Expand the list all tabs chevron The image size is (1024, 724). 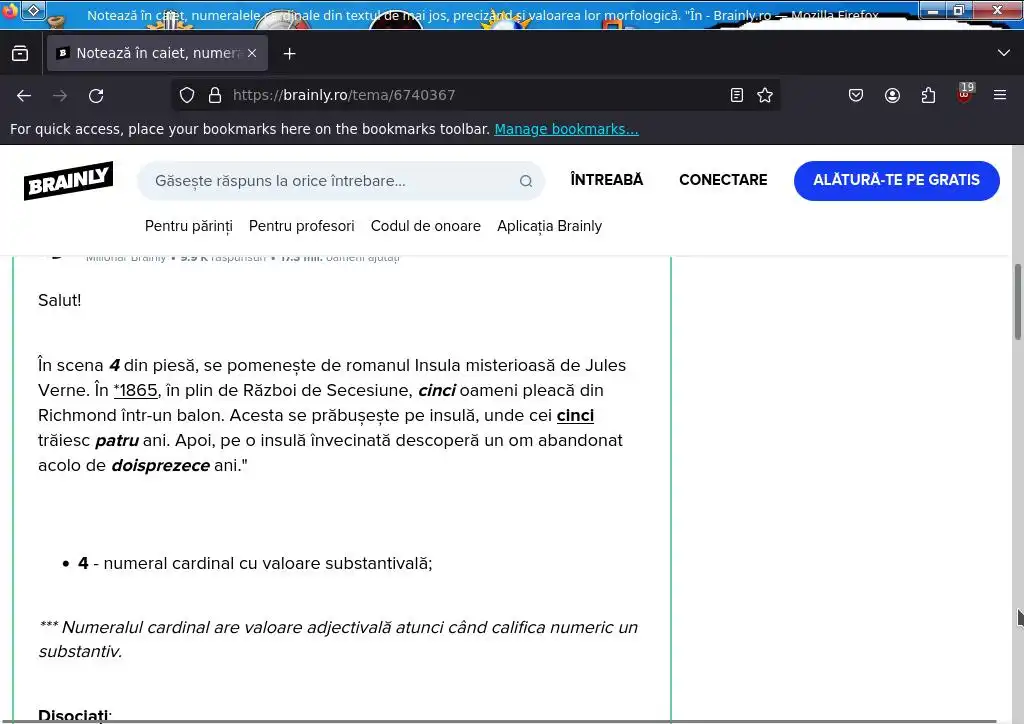1004,53
